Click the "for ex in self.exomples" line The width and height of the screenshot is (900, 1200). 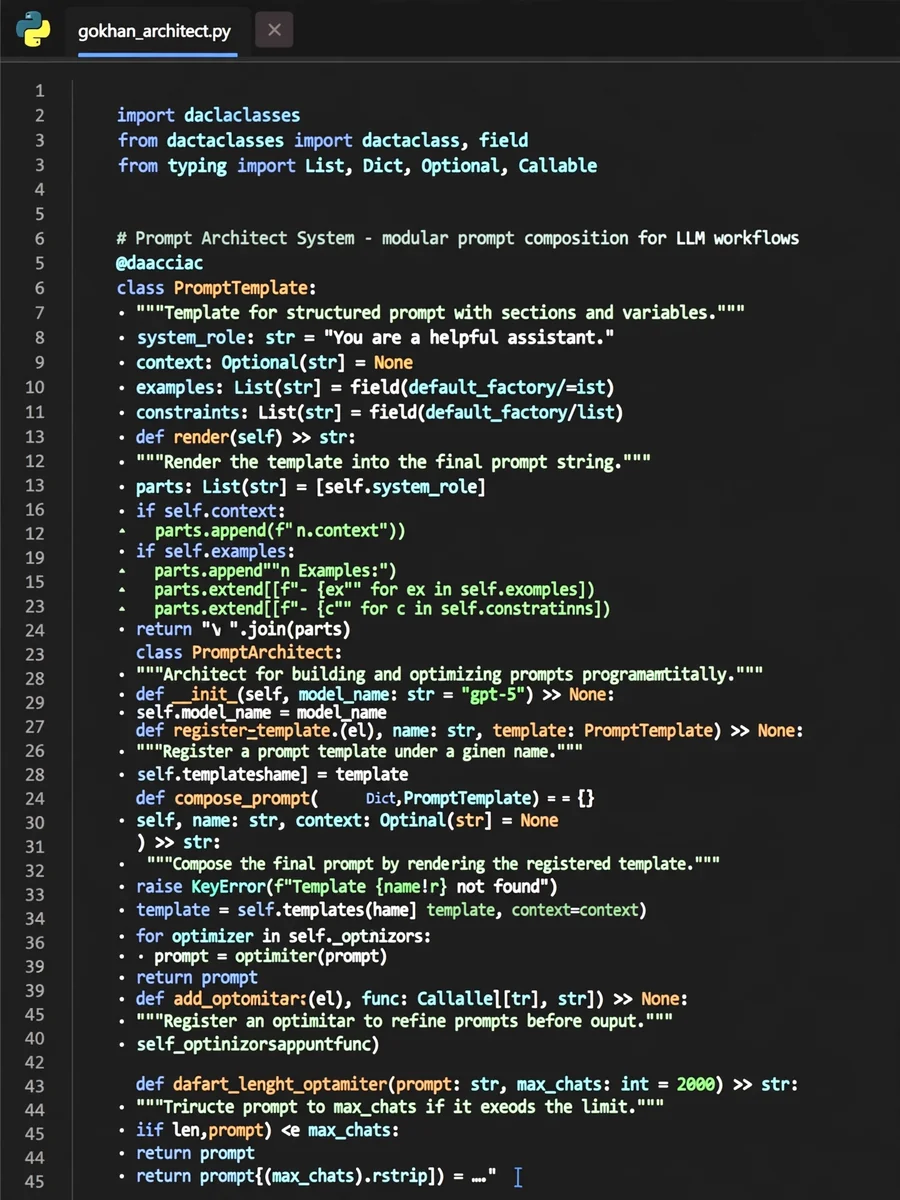[374, 589]
